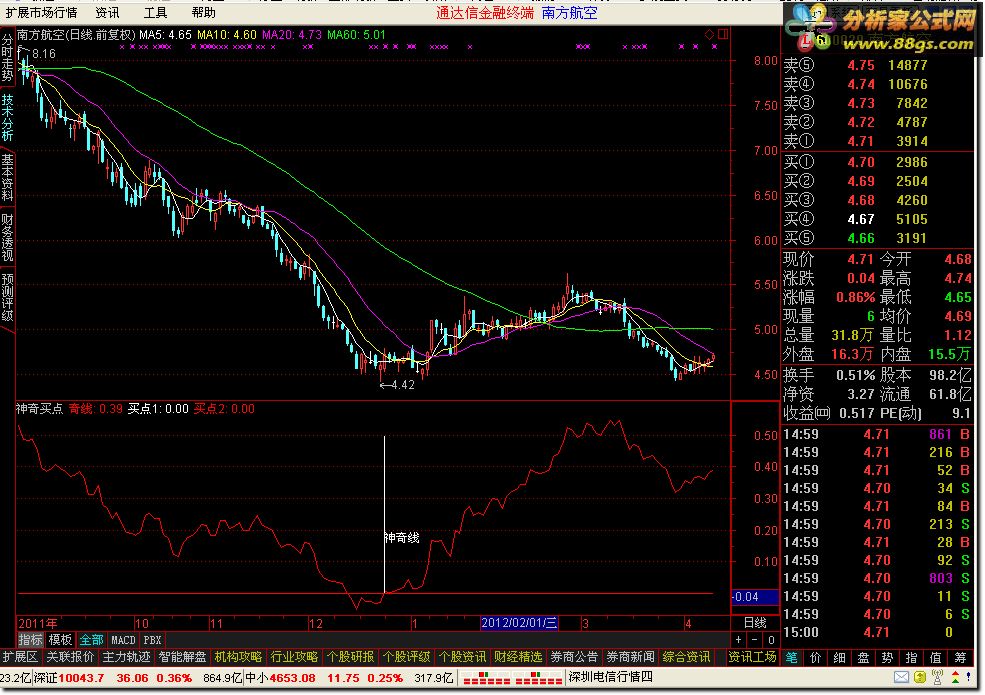Viewport: 985px width, 695px height.
Task: Select the 指标 indicator tab
Action: point(30,640)
